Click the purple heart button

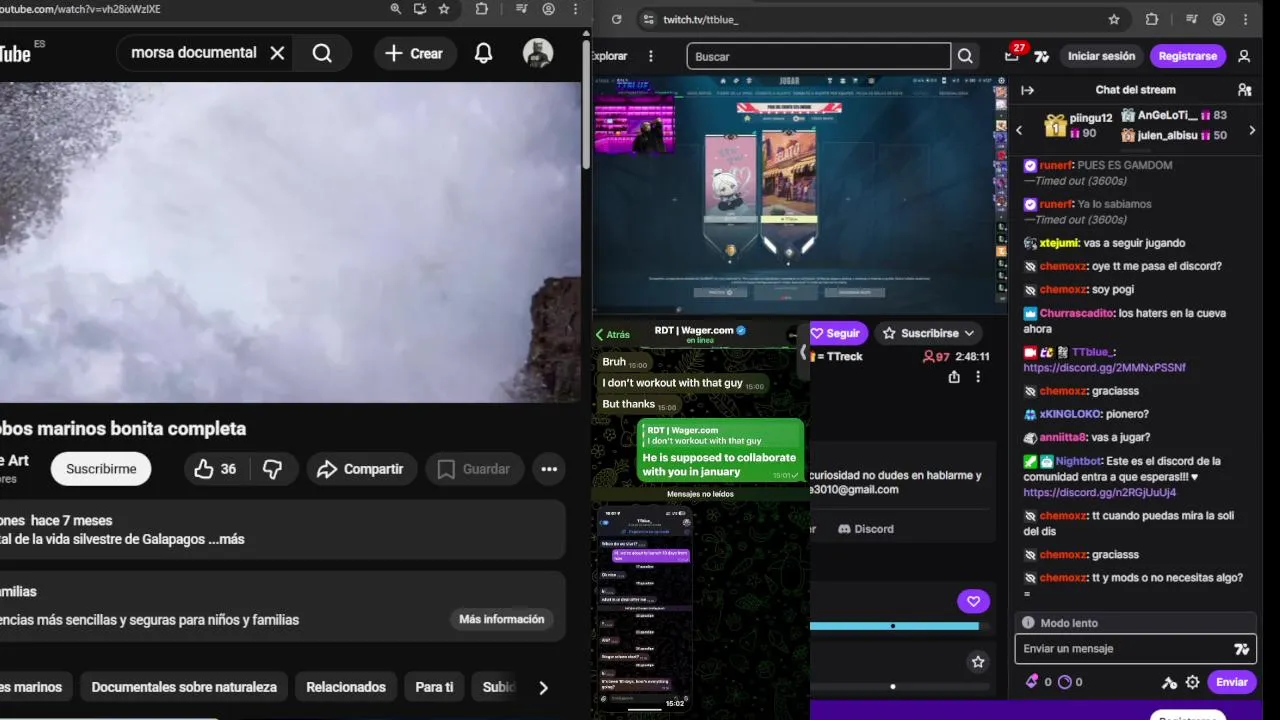click(973, 601)
